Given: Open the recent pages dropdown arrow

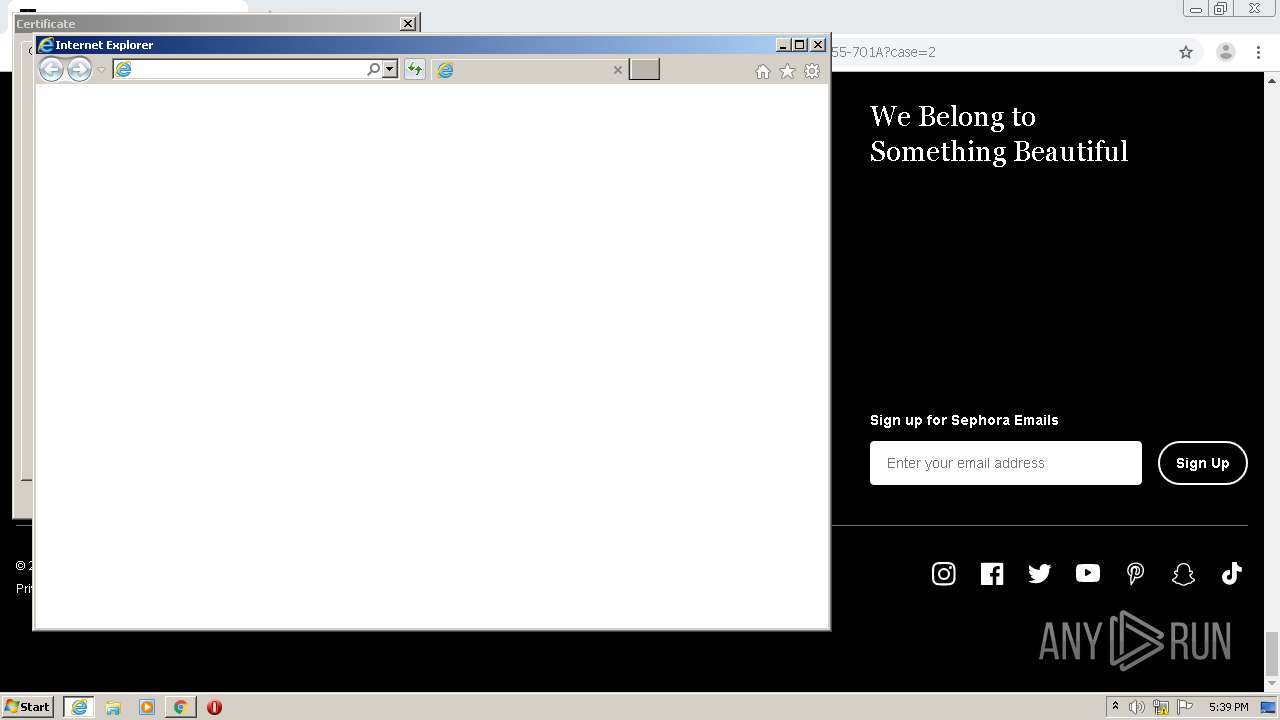Looking at the screenshot, I should click(x=101, y=70).
